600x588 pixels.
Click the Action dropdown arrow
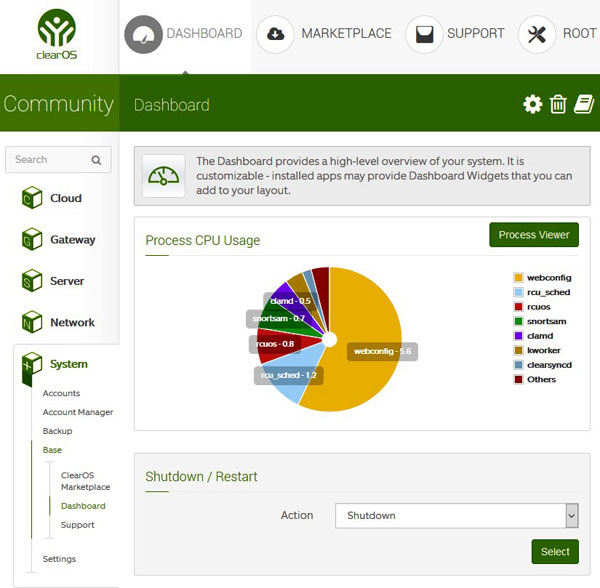click(572, 516)
